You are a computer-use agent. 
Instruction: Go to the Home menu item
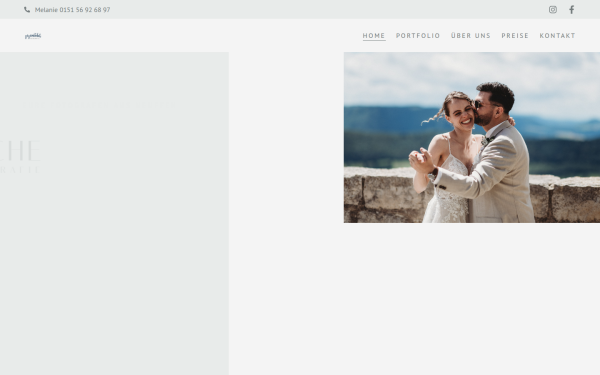coord(374,36)
